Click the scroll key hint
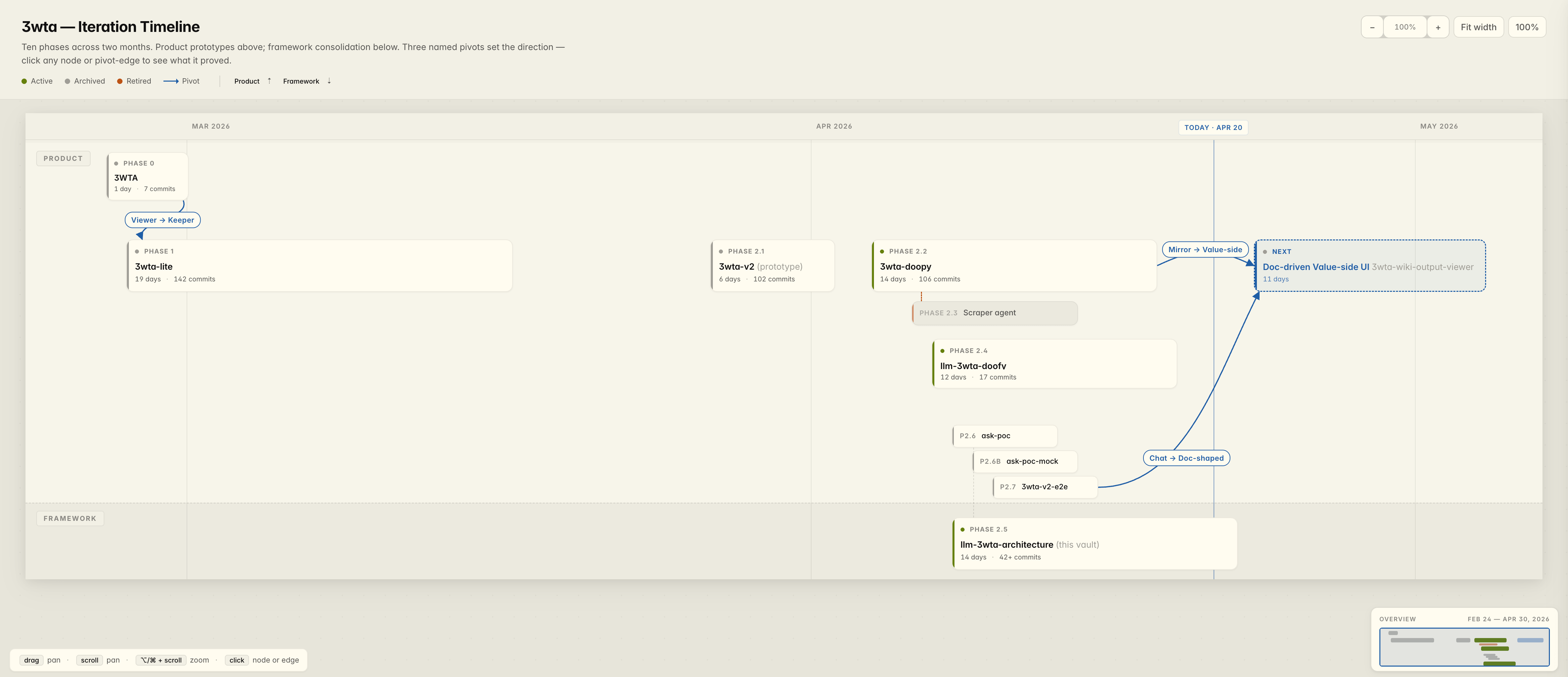The image size is (1568, 677). pyautogui.click(x=90, y=660)
